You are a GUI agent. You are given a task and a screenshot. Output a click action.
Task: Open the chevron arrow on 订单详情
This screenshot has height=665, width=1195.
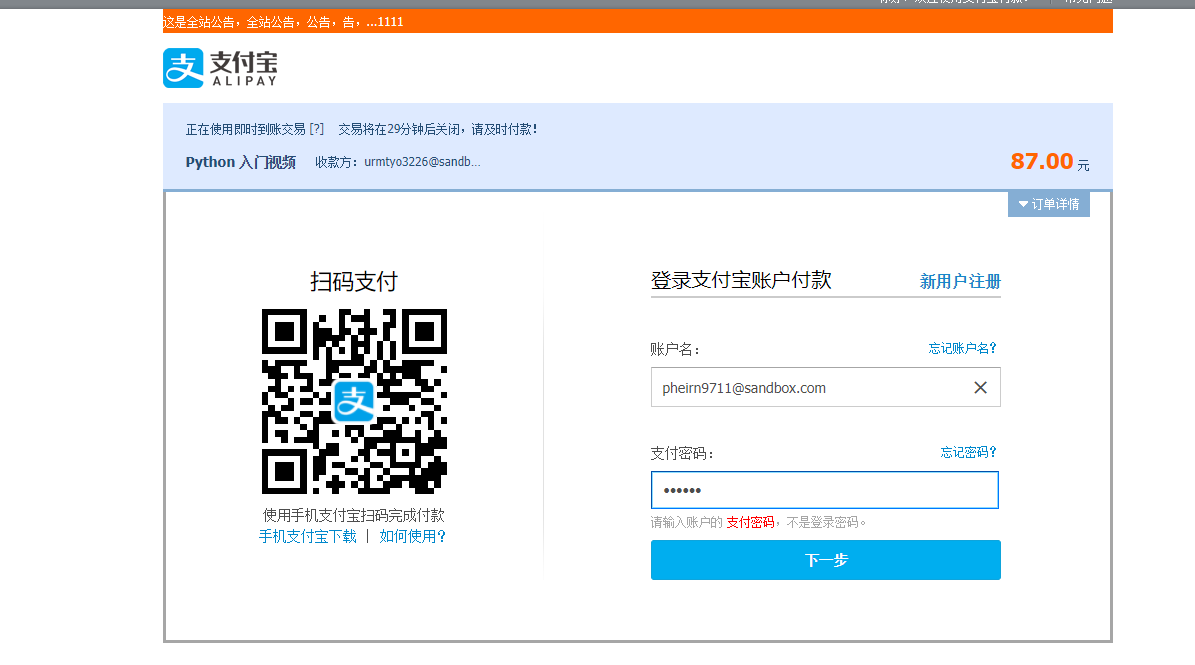(1021, 204)
